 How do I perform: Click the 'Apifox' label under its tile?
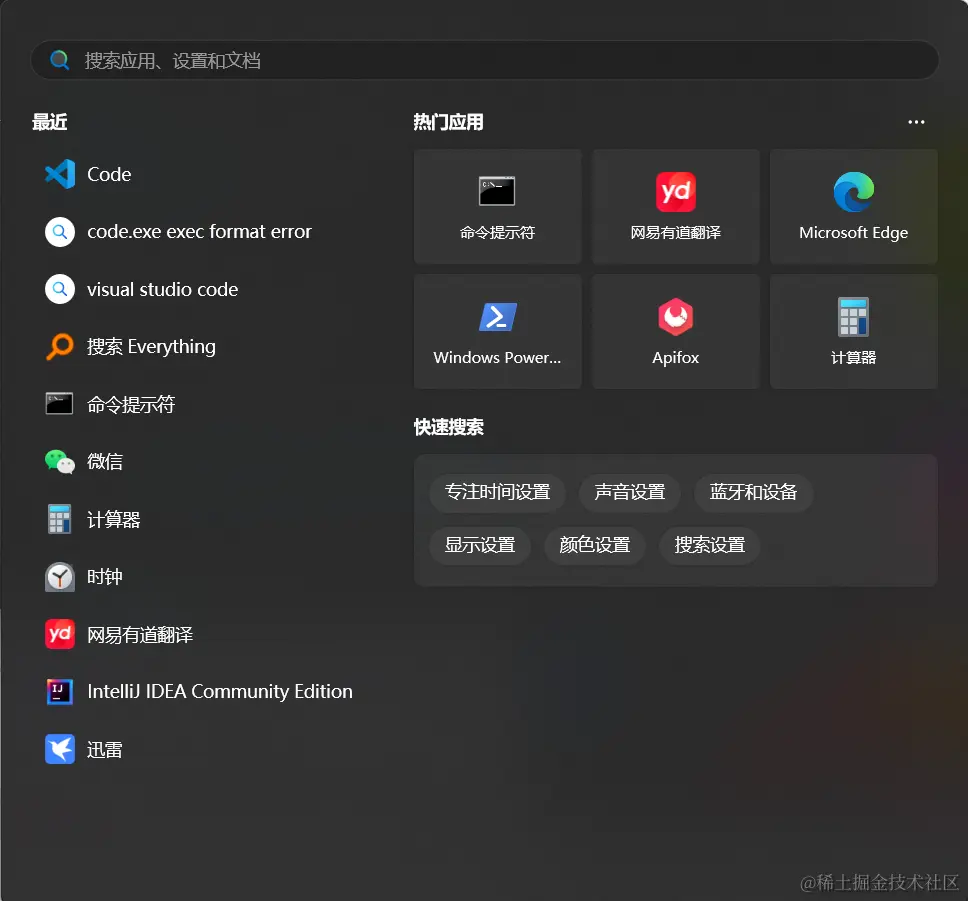[x=675, y=358]
